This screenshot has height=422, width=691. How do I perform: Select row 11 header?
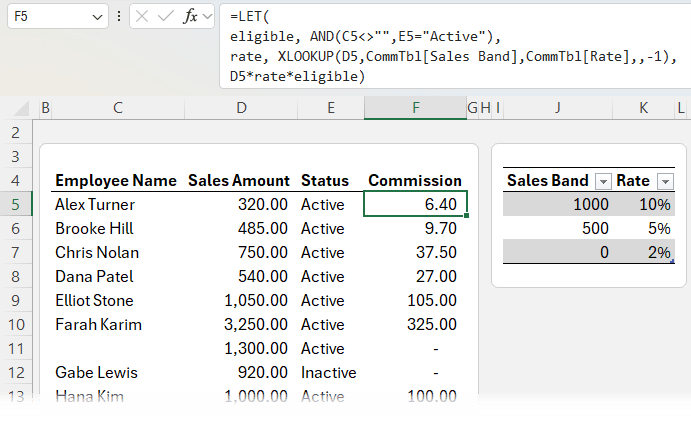16,348
